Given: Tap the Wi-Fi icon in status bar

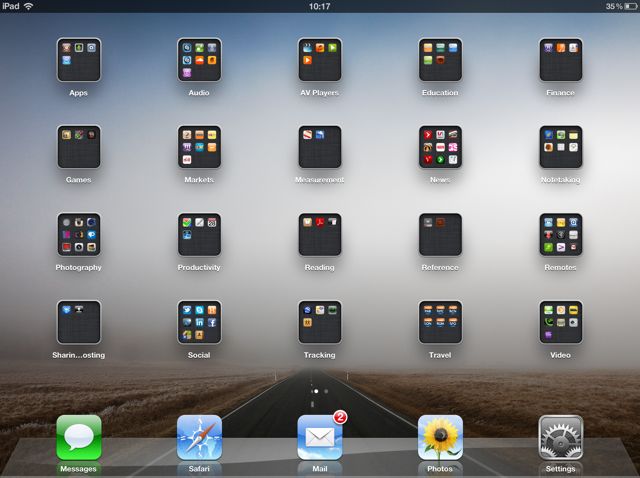Looking at the screenshot, I should point(28,6).
